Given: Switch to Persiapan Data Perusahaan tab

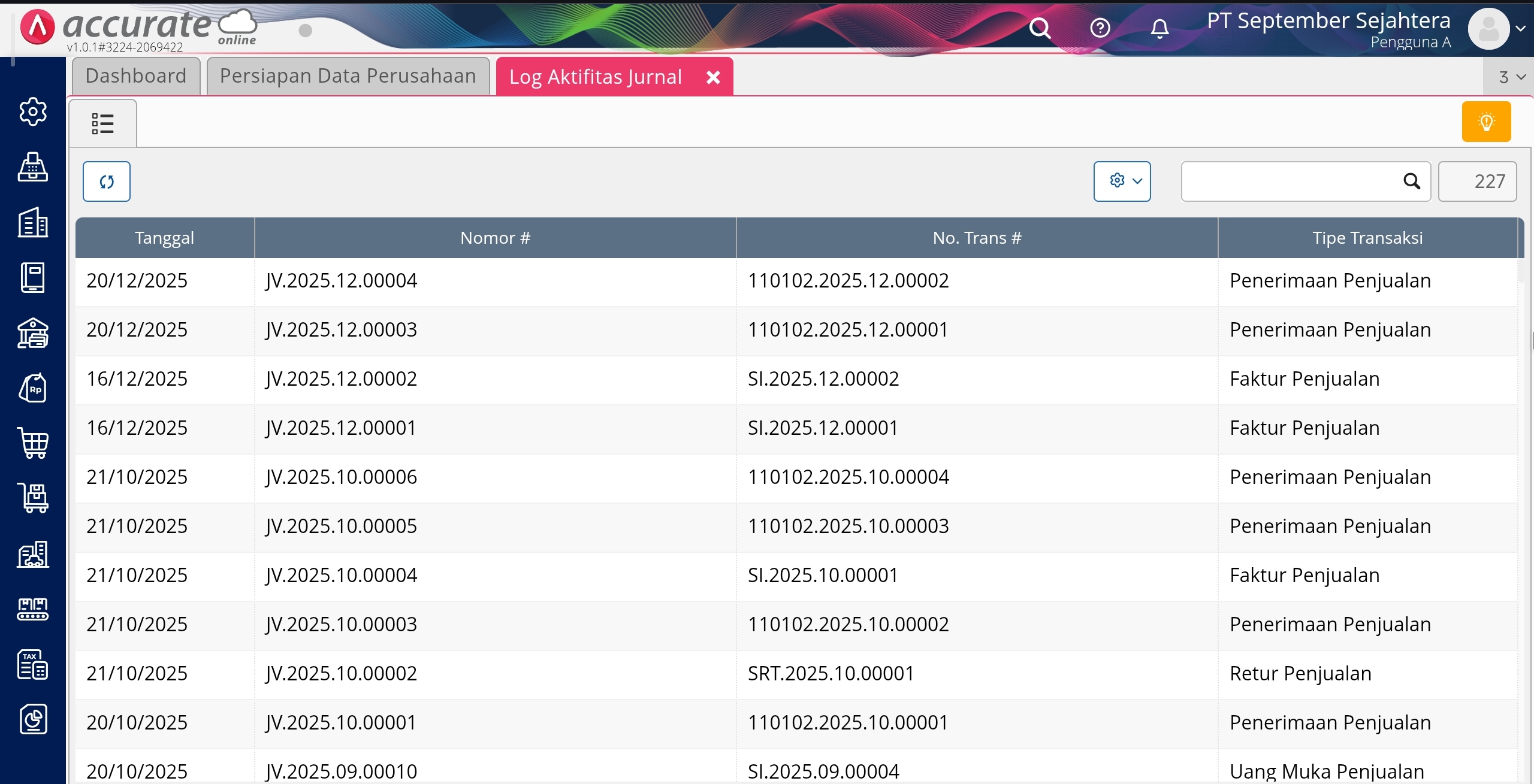Looking at the screenshot, I should (348, 76).
